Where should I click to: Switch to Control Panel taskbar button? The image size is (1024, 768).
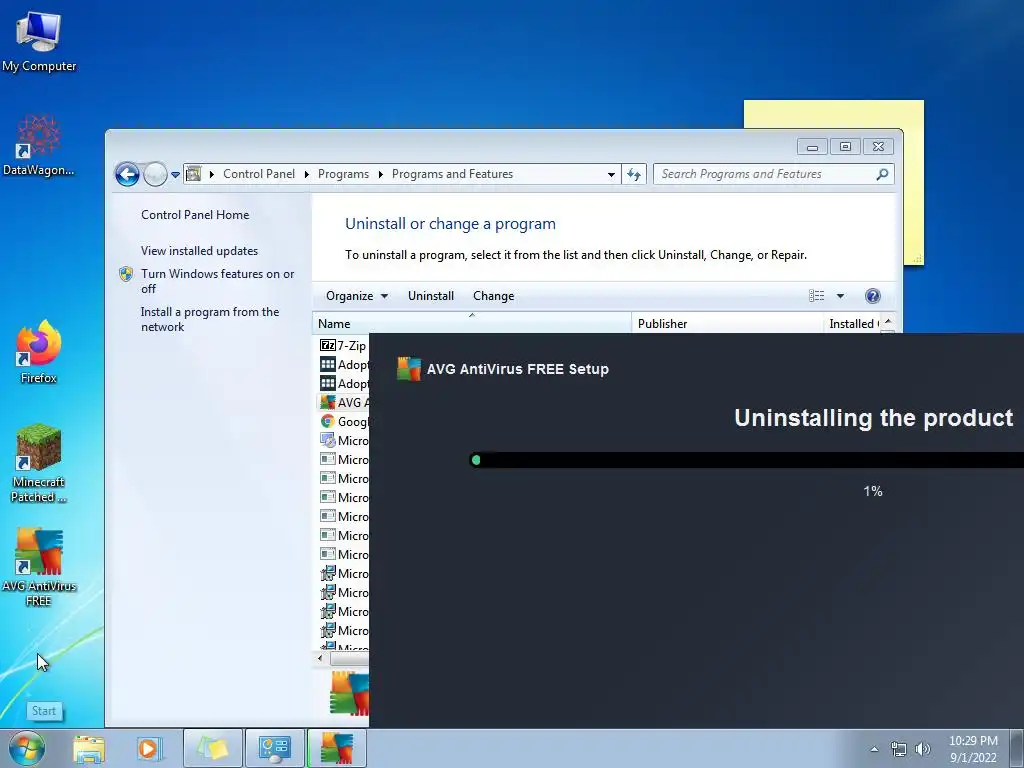(x=274, y=748)
